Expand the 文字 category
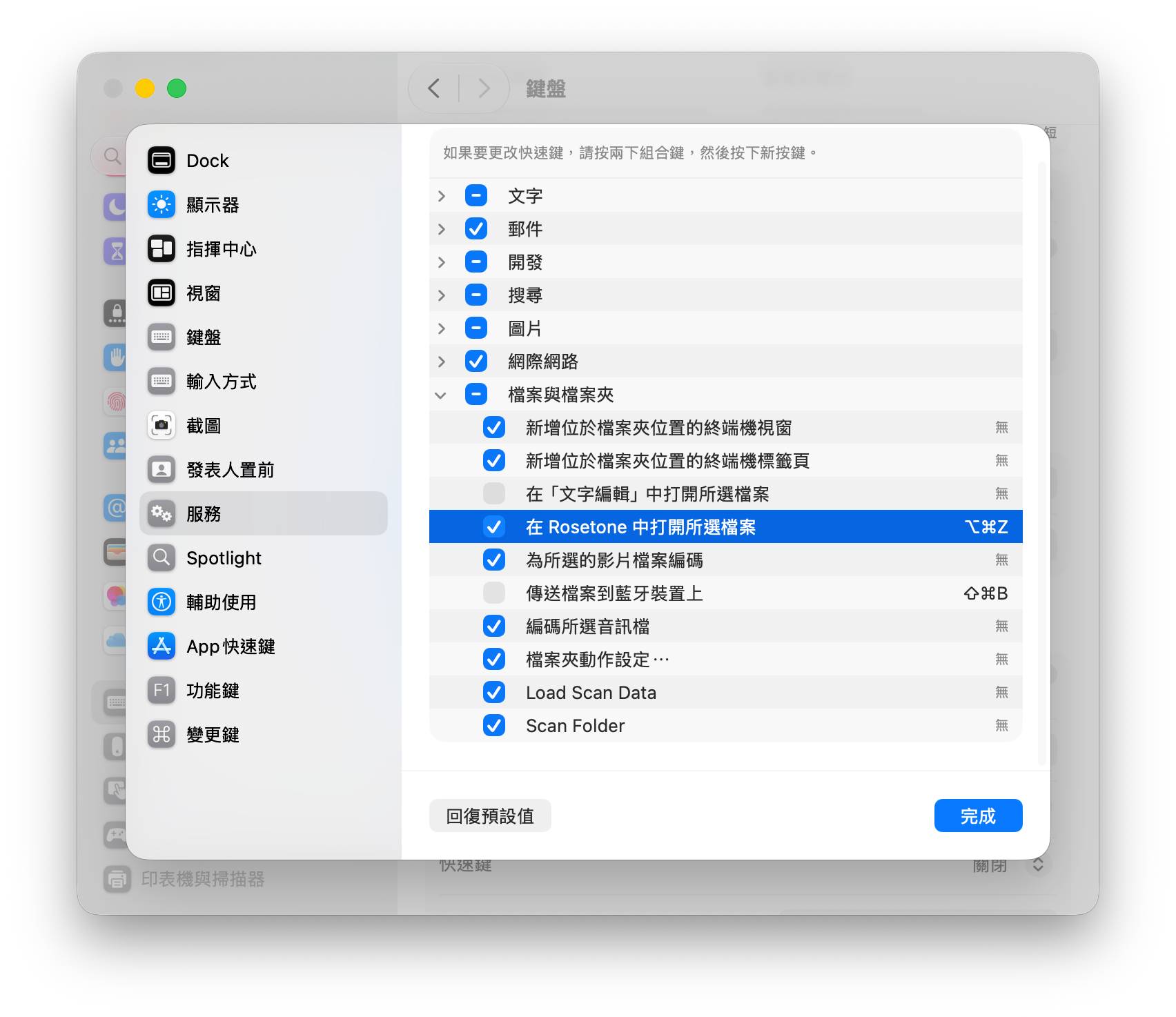This screenshot has height=1017, width=1176. (x=442, y=196)
